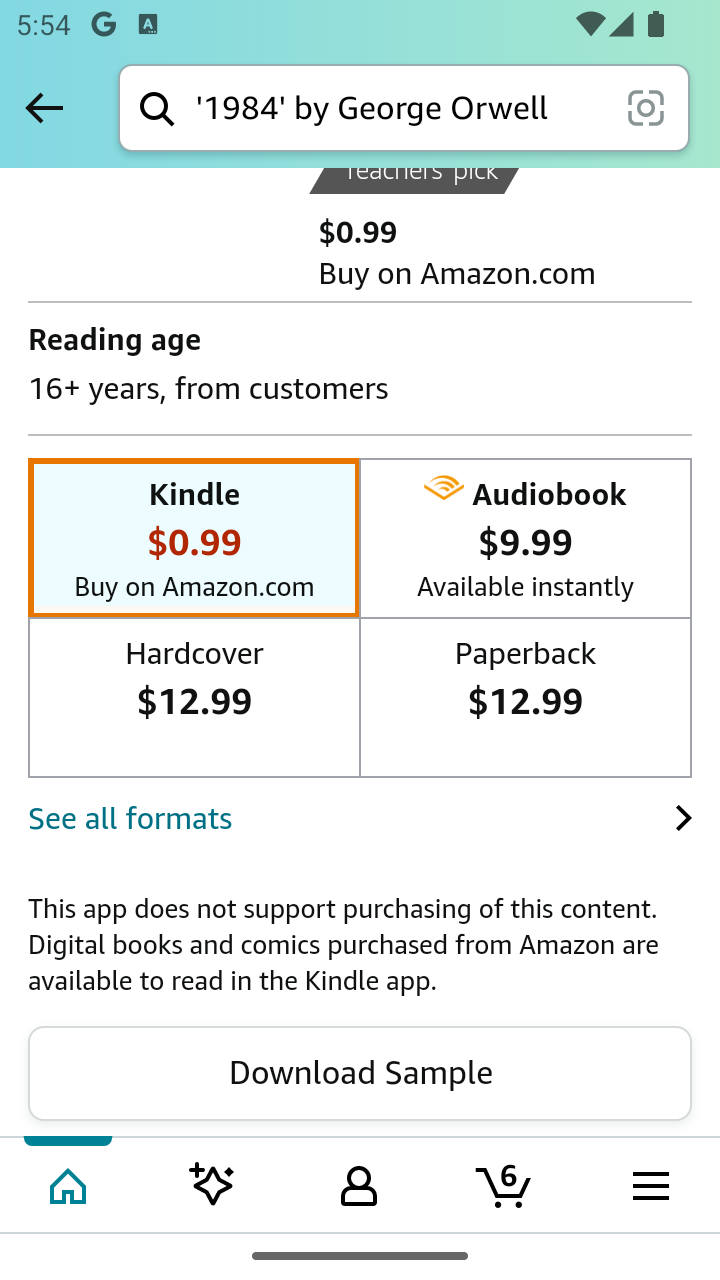Screen dimensions: 720x1280
Task: Open the See all formats link
Action: point(130,819)
